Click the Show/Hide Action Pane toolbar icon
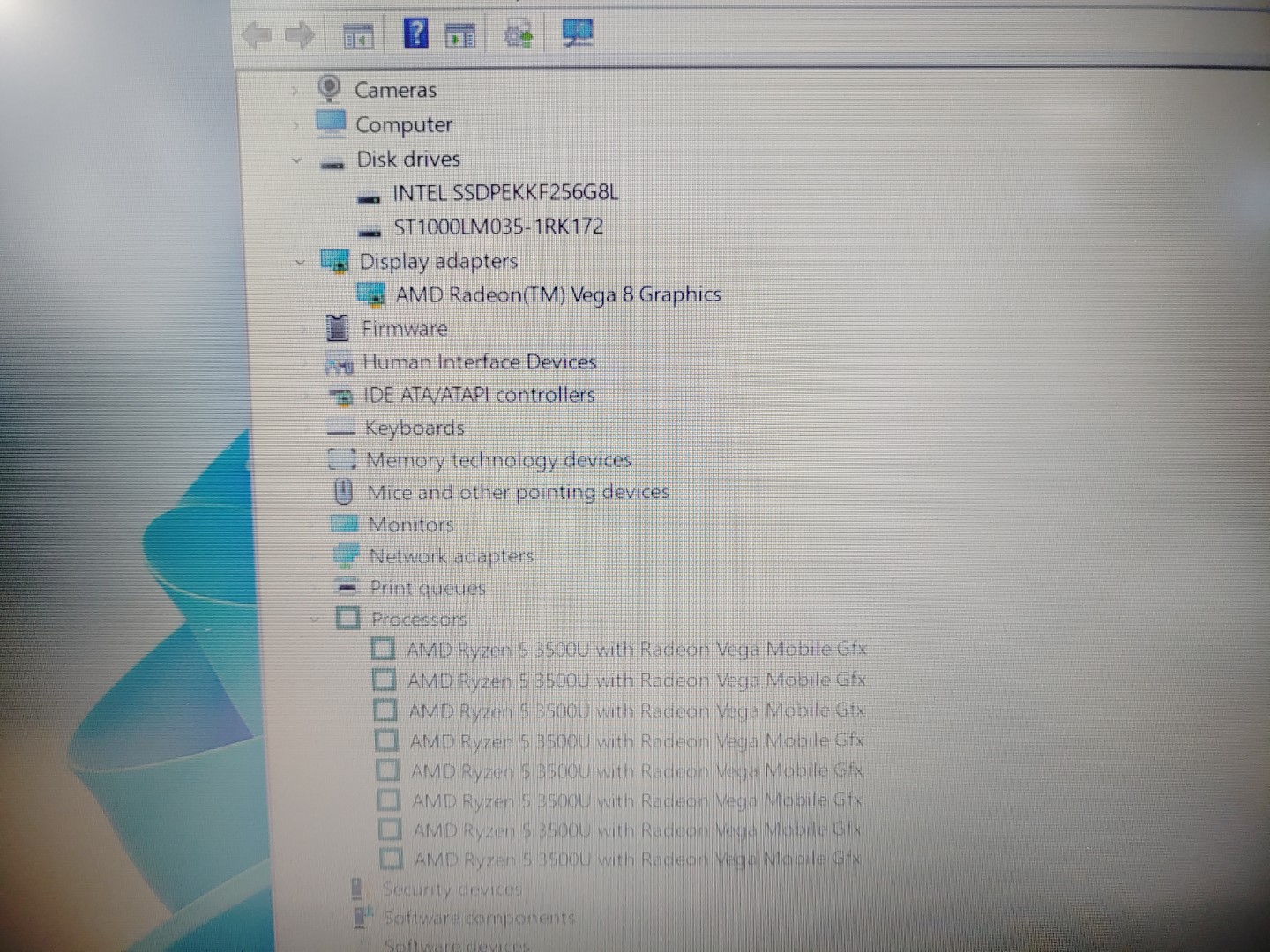The width and height of the screenshot is (1270, 952). click(459, 35)
